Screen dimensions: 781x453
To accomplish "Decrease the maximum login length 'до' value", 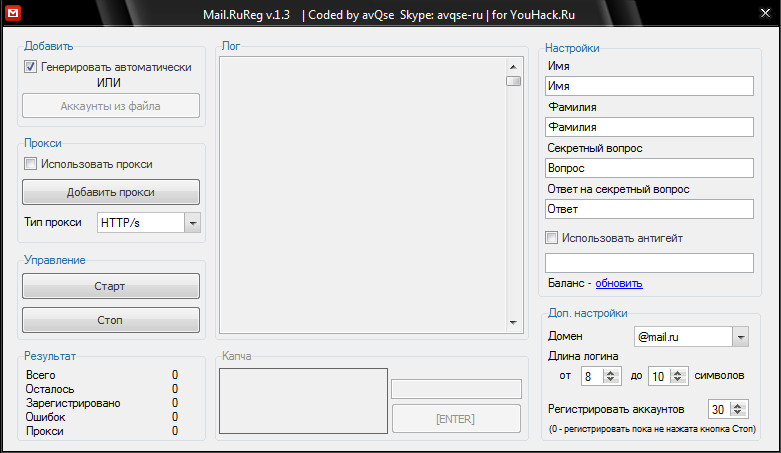I will [x=678, y=380].
